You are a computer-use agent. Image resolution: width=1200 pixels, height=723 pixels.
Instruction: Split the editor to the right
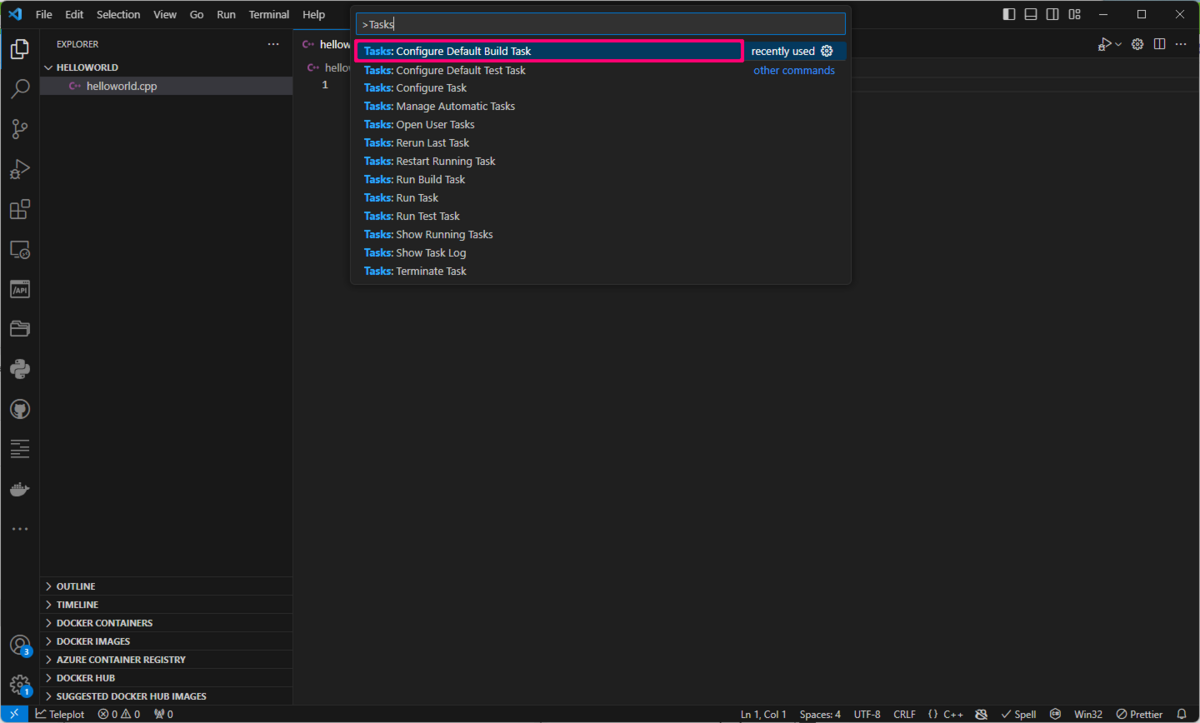pyautogui.click(x=1159, y=44)
